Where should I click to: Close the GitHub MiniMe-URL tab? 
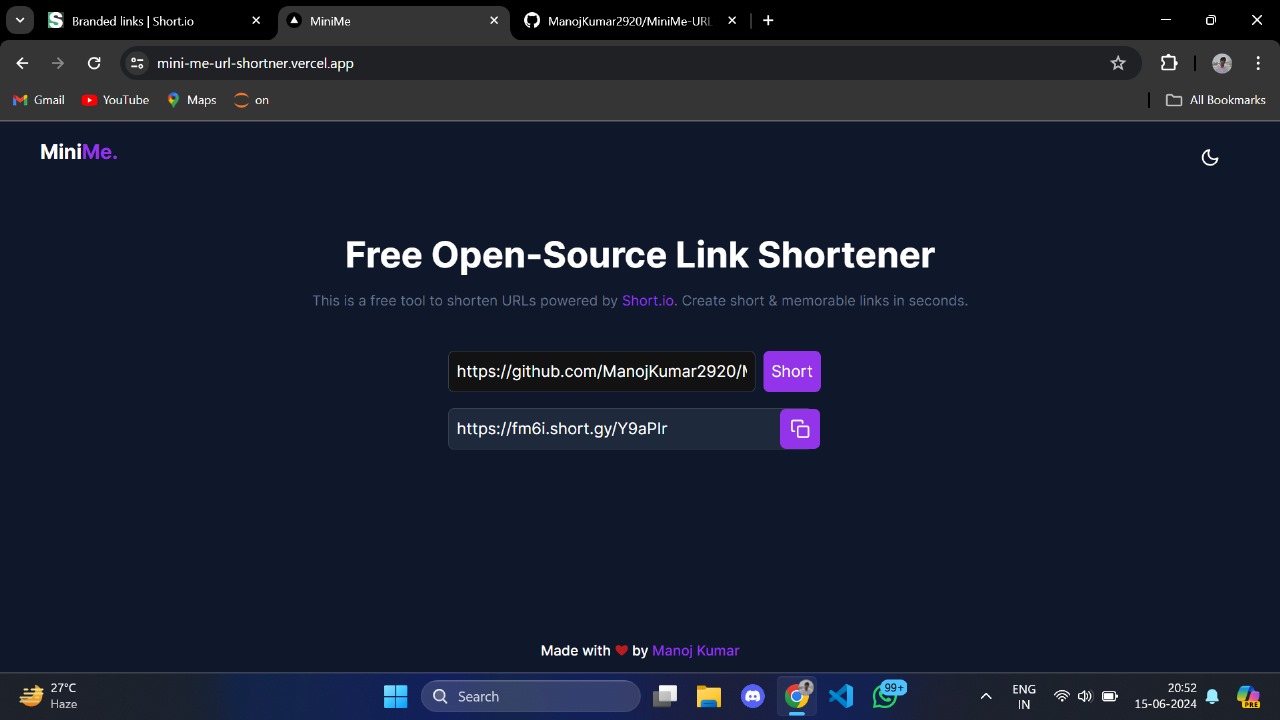click(x=732, y=21)
